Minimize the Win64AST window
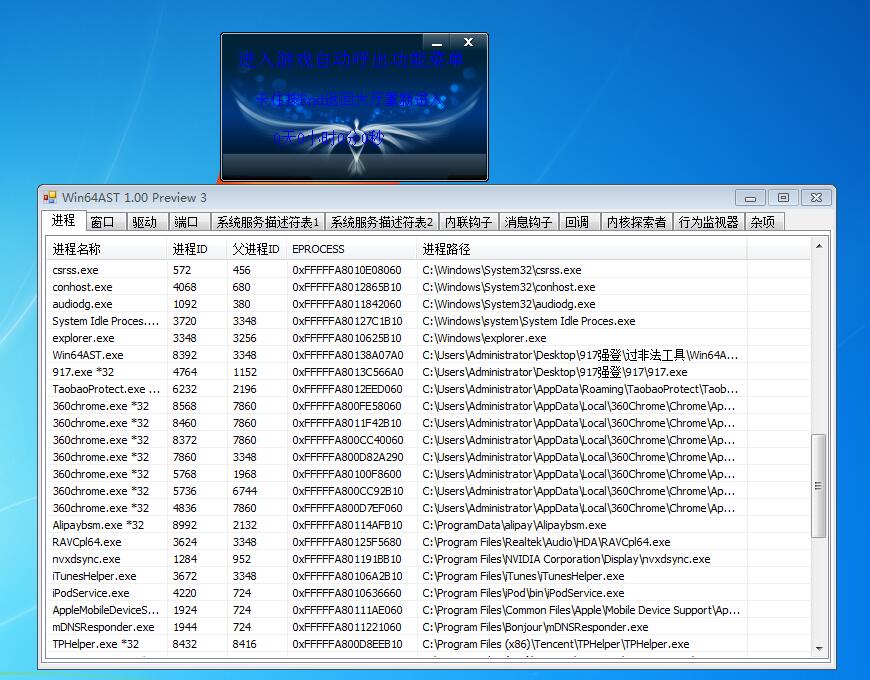This screenshot has height=680, width=870. click(750, 198)
